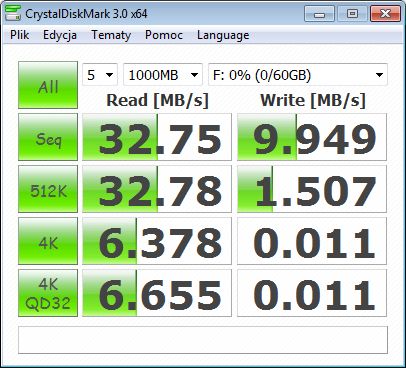This screenshot has height=368, width=406.
Task: Expand the F: drive selection dropdown
Action: click(x=298, y=75)
